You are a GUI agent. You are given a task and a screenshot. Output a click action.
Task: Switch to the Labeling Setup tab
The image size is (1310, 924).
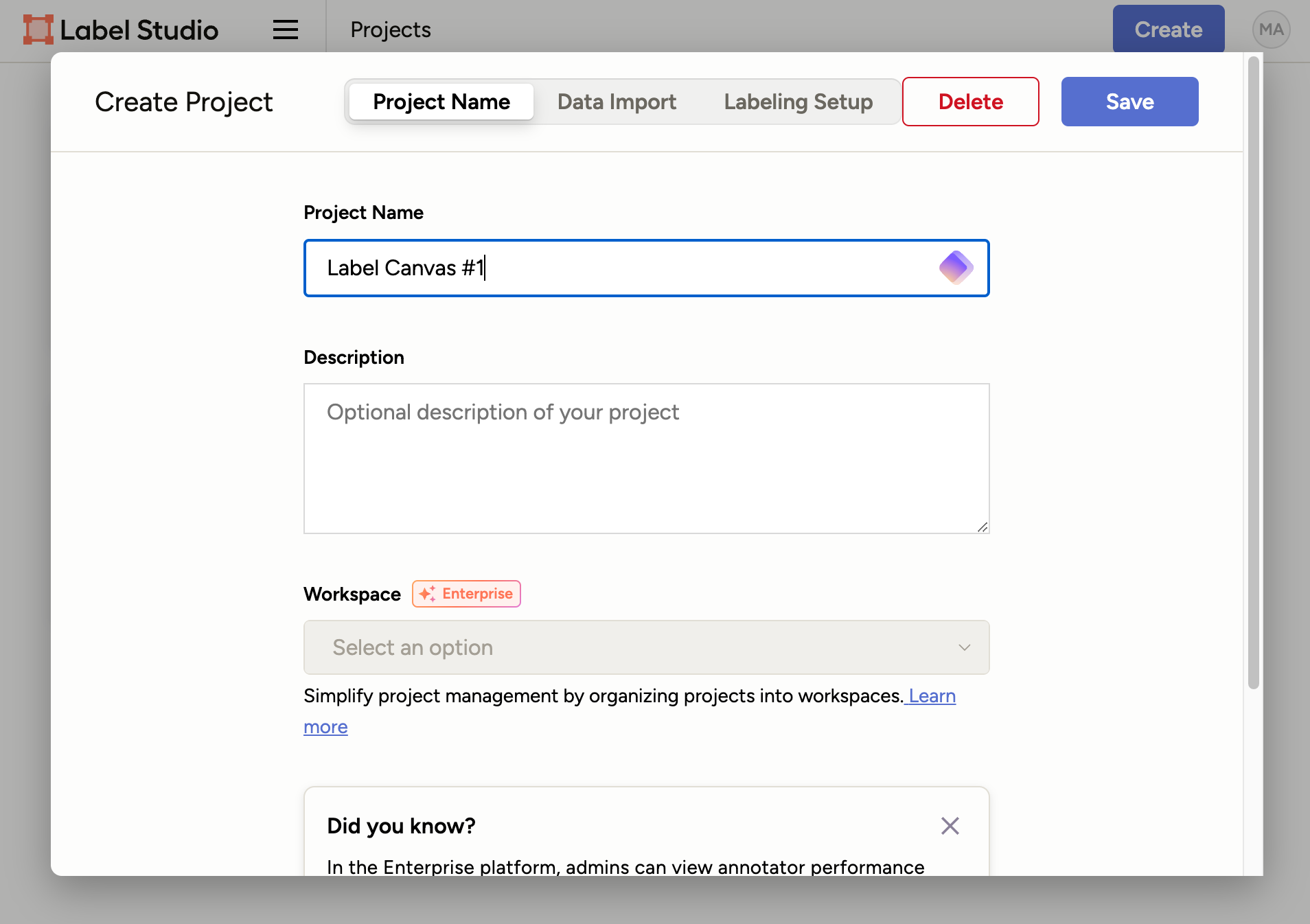(798, 102)
